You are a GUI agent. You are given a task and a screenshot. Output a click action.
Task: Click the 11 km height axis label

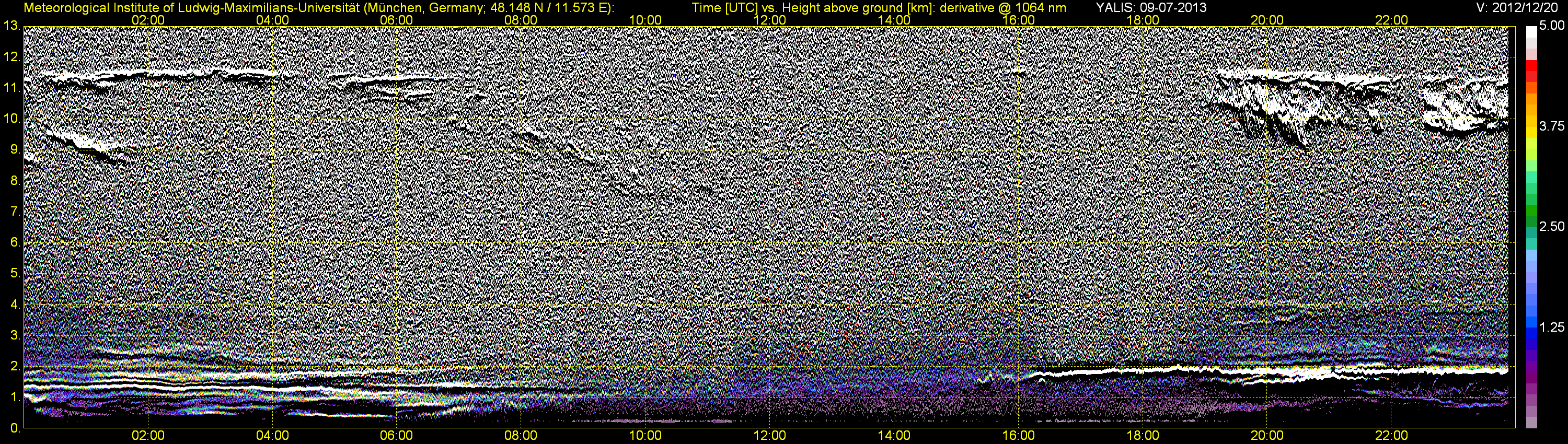[11, 88]
